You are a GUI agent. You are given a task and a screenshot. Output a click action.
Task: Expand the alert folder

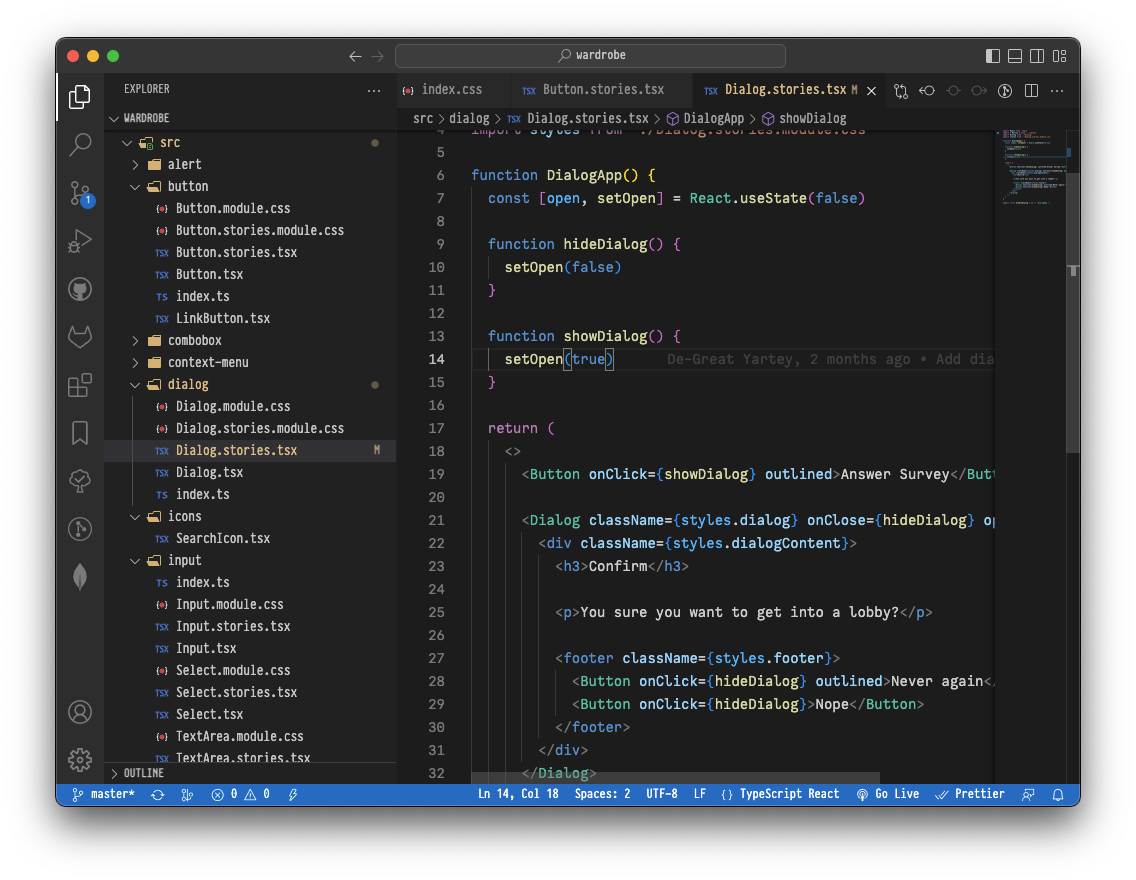(x=184, y=164)
